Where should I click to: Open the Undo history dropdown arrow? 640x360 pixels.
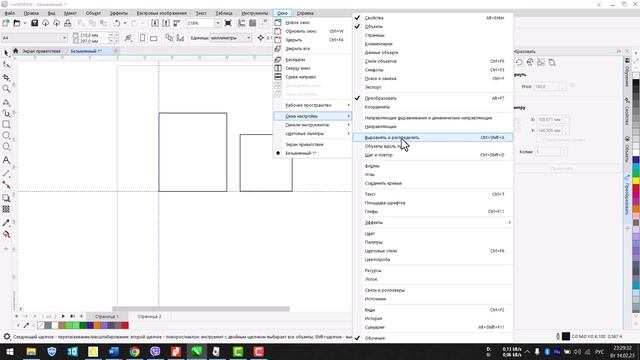pos(125,23)
